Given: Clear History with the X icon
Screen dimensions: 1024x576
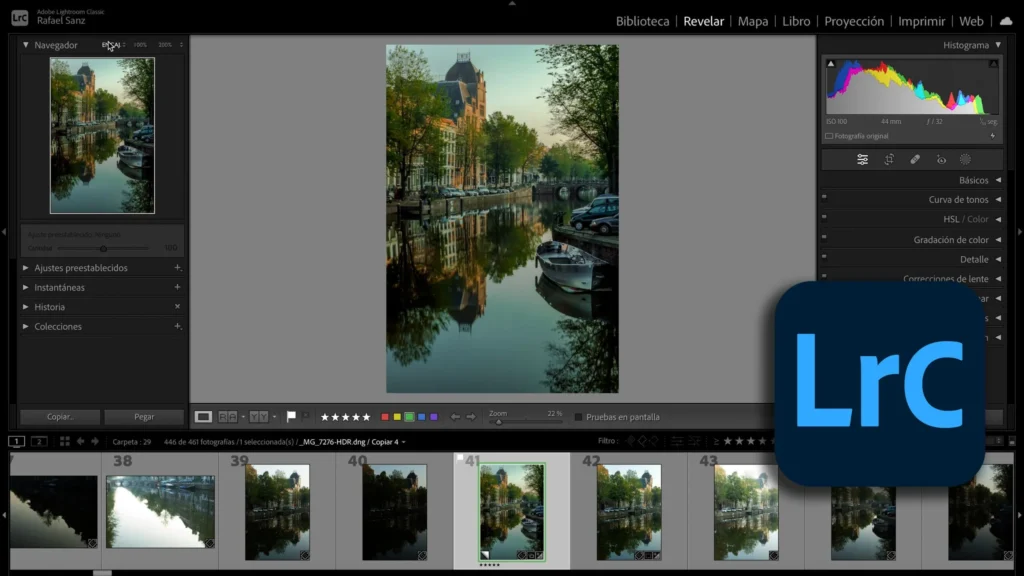Looking at the screenshot, I should [x=177, y=307].
